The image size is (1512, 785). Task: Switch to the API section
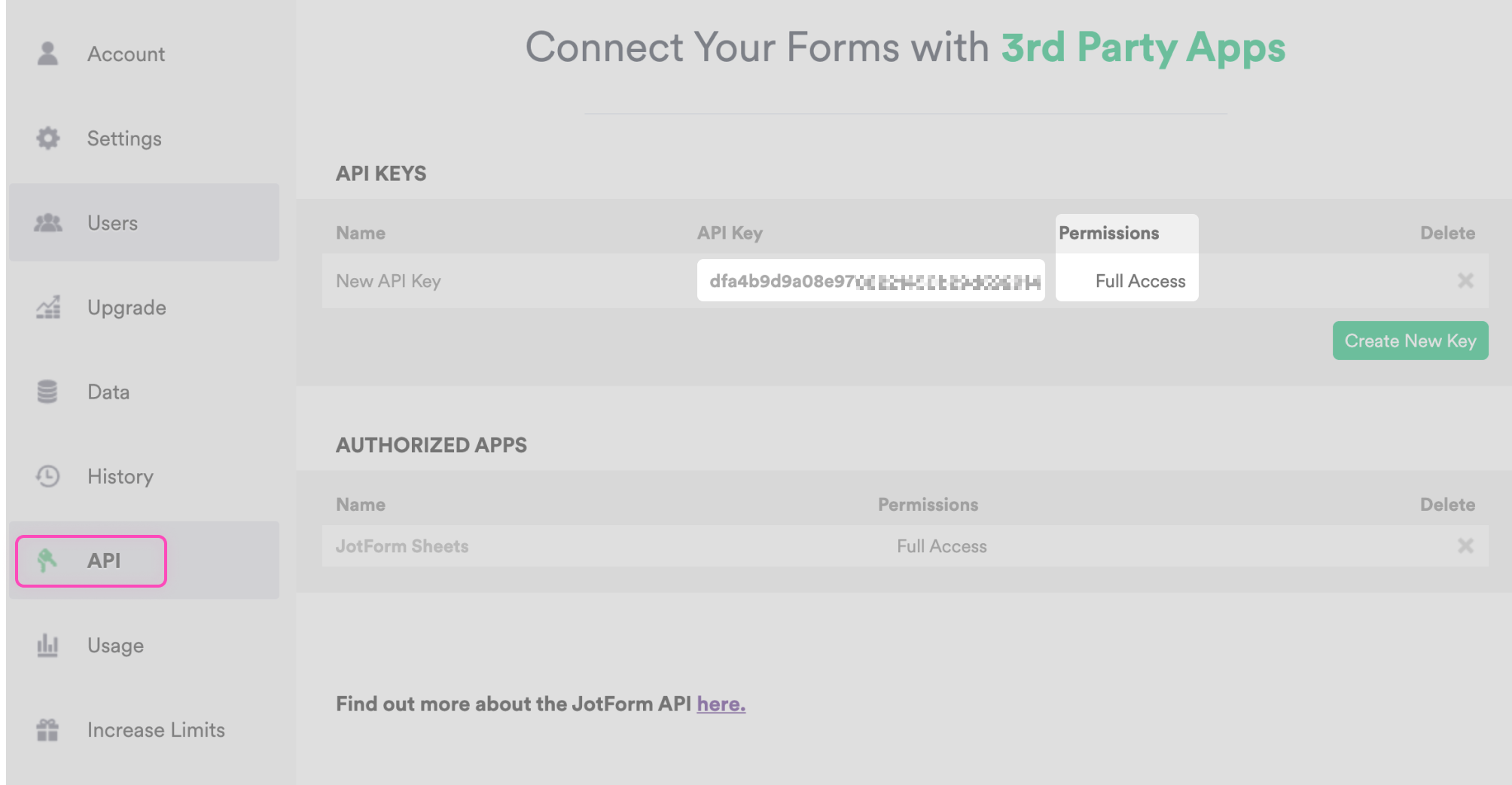click(x=105, y=560)
